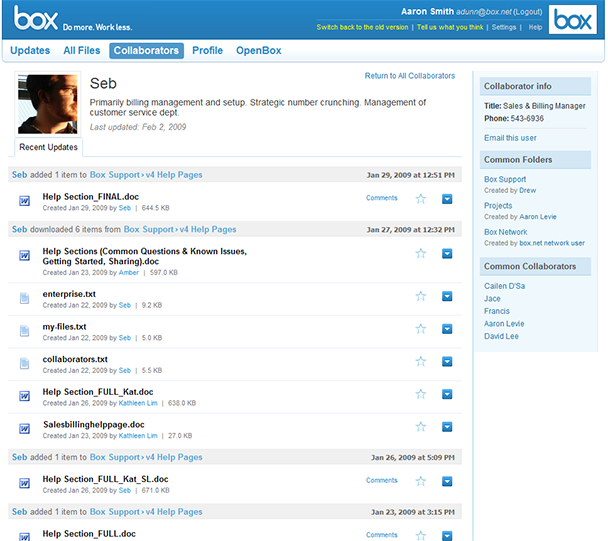Viewport: 608px width, 541px height.
Task: Open Help Section_FINAL.doc file name
Action: pos(91,197)
